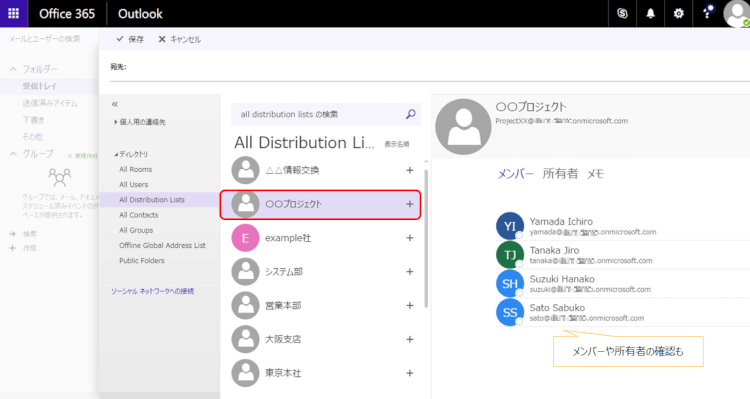Open the 表示名順 sort dropdown
750x399 pixels.
397,144
